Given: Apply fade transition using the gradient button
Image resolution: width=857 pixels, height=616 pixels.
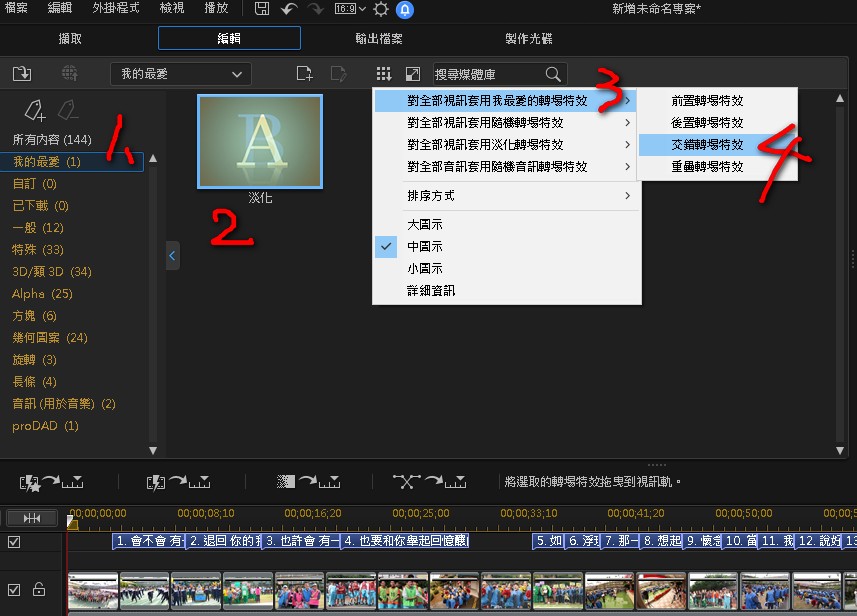Looking at the screenshot, I should [308, 482].
